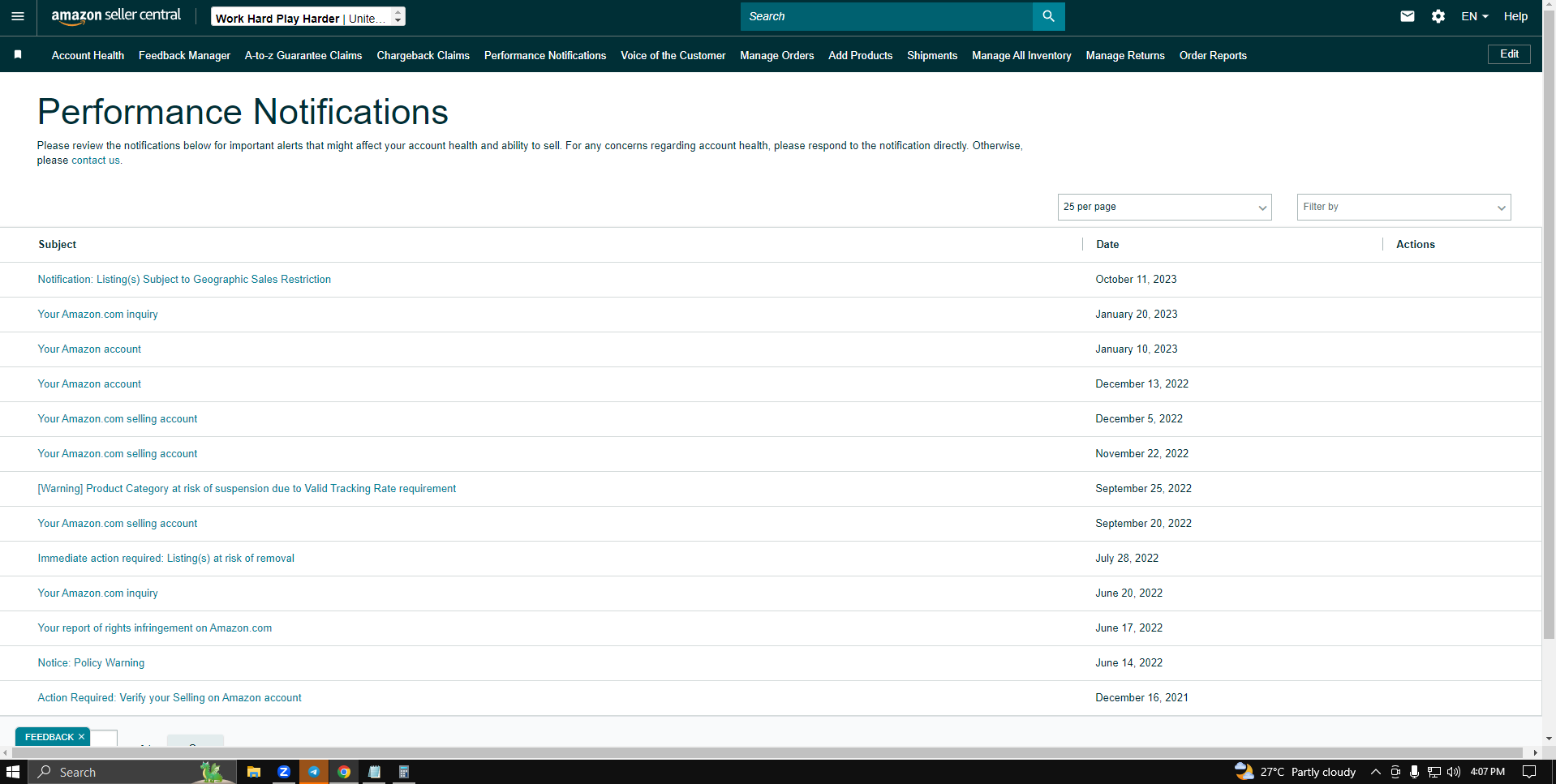Click the contact us link

[x=96, y=161]
